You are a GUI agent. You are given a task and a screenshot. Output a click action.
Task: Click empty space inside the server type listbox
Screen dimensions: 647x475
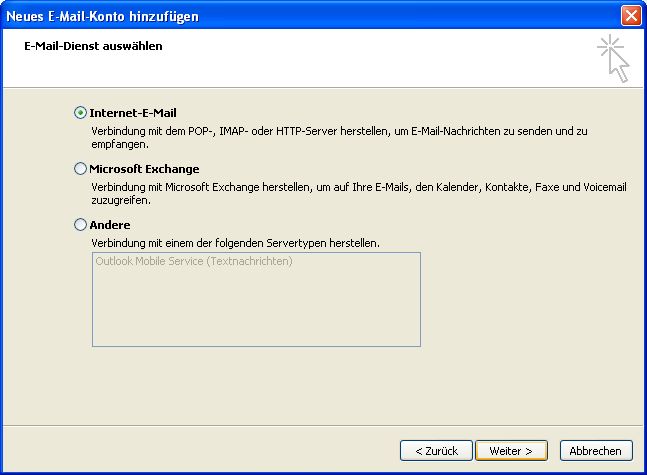click(x=255, y=310)
